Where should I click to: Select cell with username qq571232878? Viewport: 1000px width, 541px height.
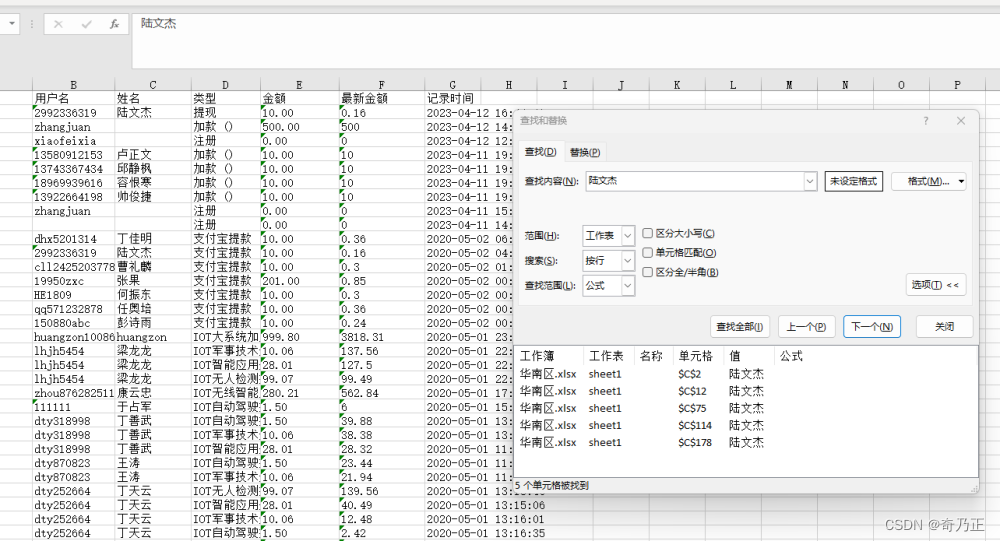point(73,309)
